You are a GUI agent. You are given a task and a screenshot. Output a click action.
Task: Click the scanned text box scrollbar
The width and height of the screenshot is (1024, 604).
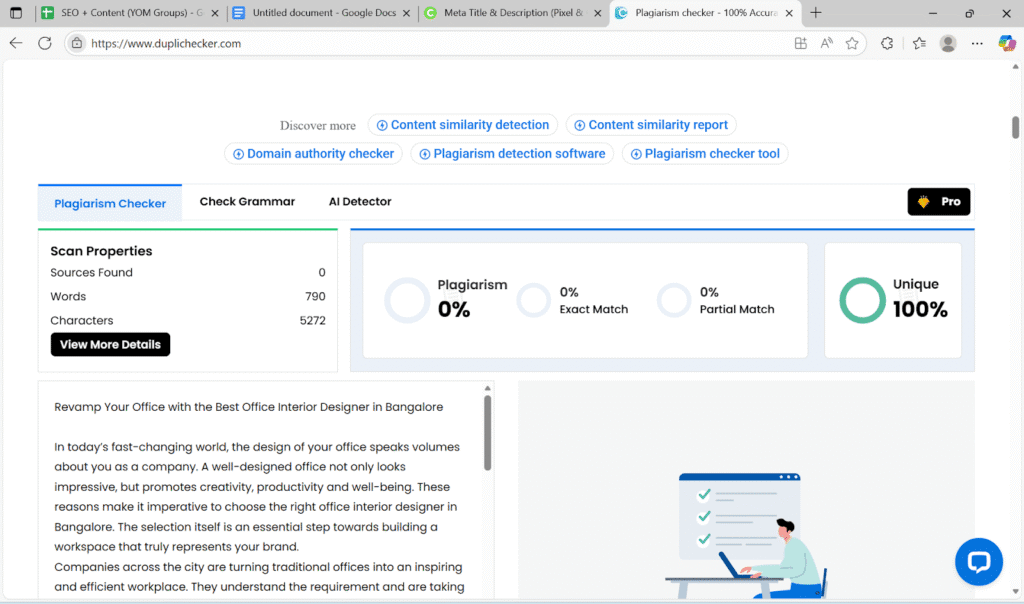488,431
